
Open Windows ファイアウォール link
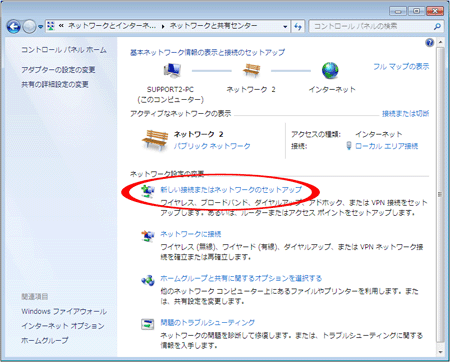pos(64,311)
